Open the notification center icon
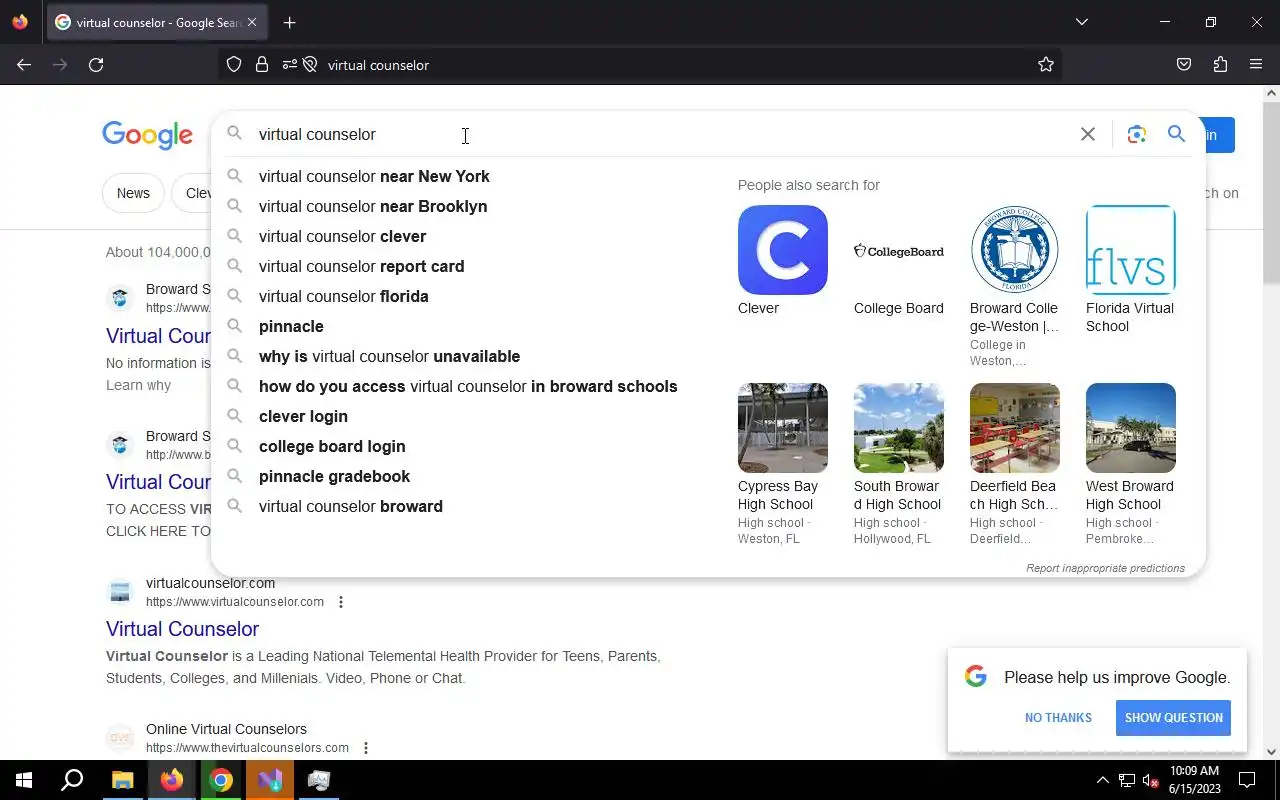Viewport: 1280px width, 800px height. [1247, 780]
